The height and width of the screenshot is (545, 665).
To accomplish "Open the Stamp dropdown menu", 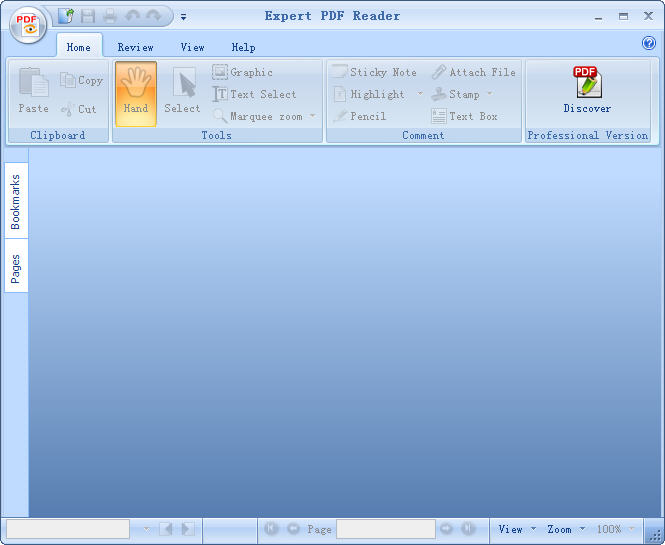I will [x=489, y=94].
